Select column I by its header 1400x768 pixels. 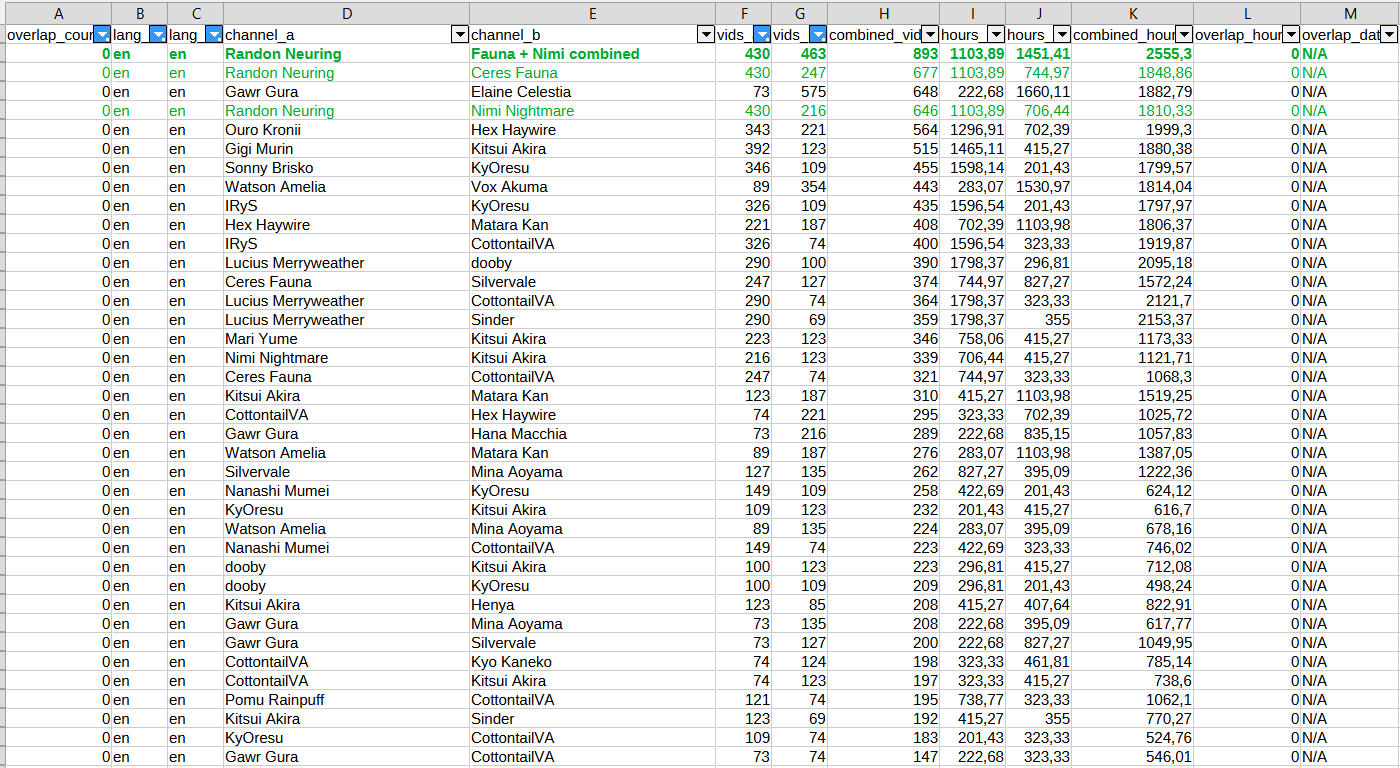(973, 13)
